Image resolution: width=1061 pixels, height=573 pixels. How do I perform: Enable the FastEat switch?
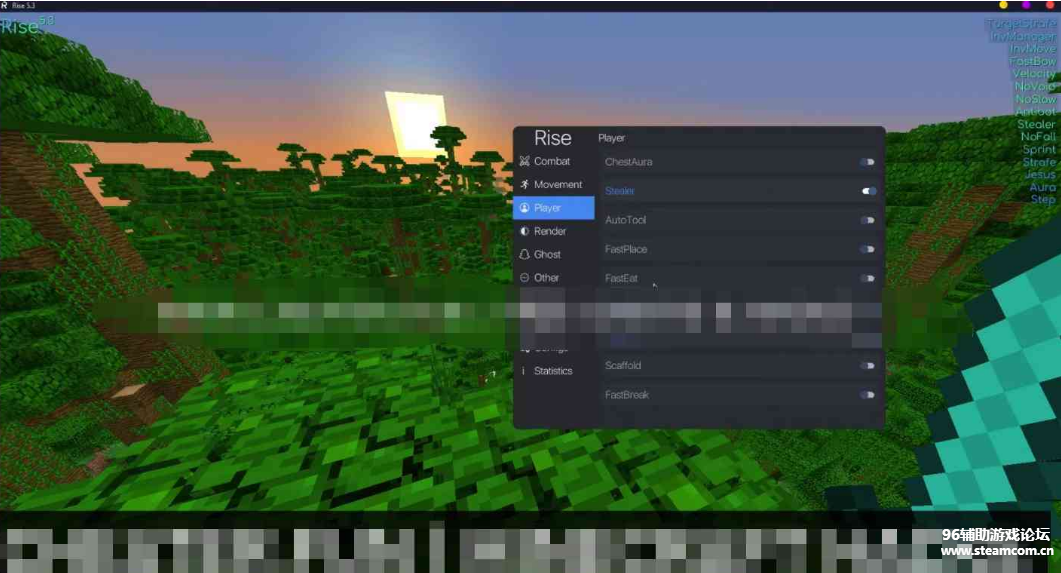point(867,278)
